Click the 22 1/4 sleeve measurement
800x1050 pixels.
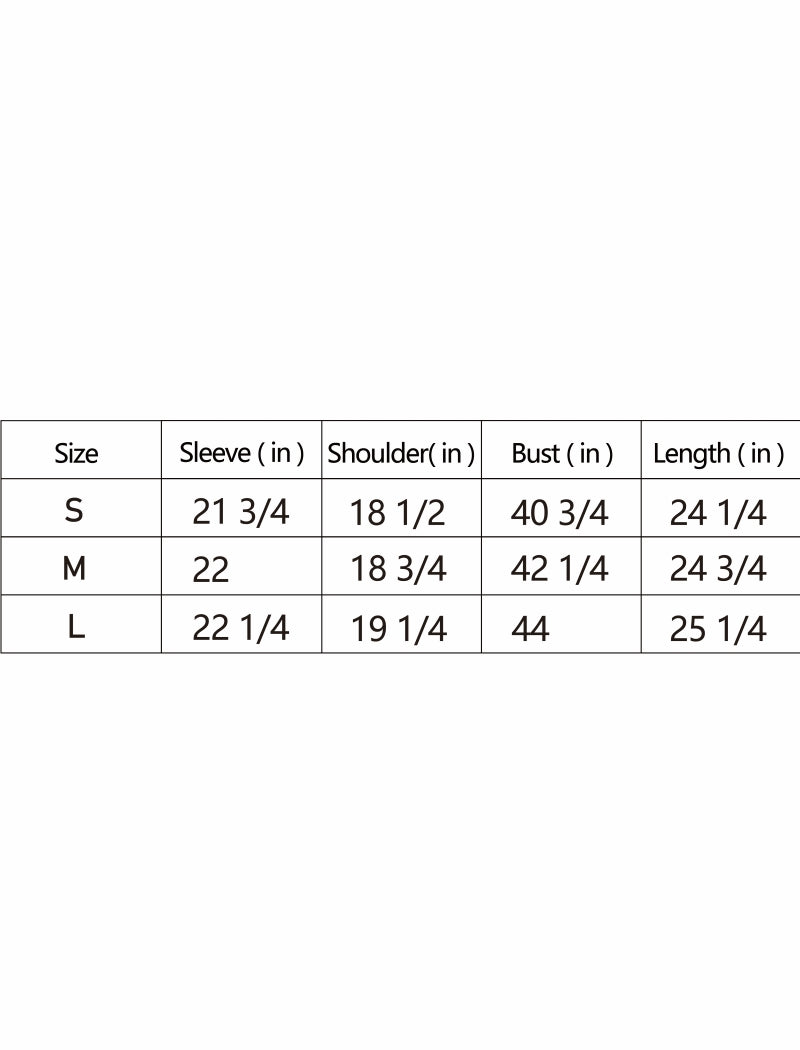coord(240,628)
